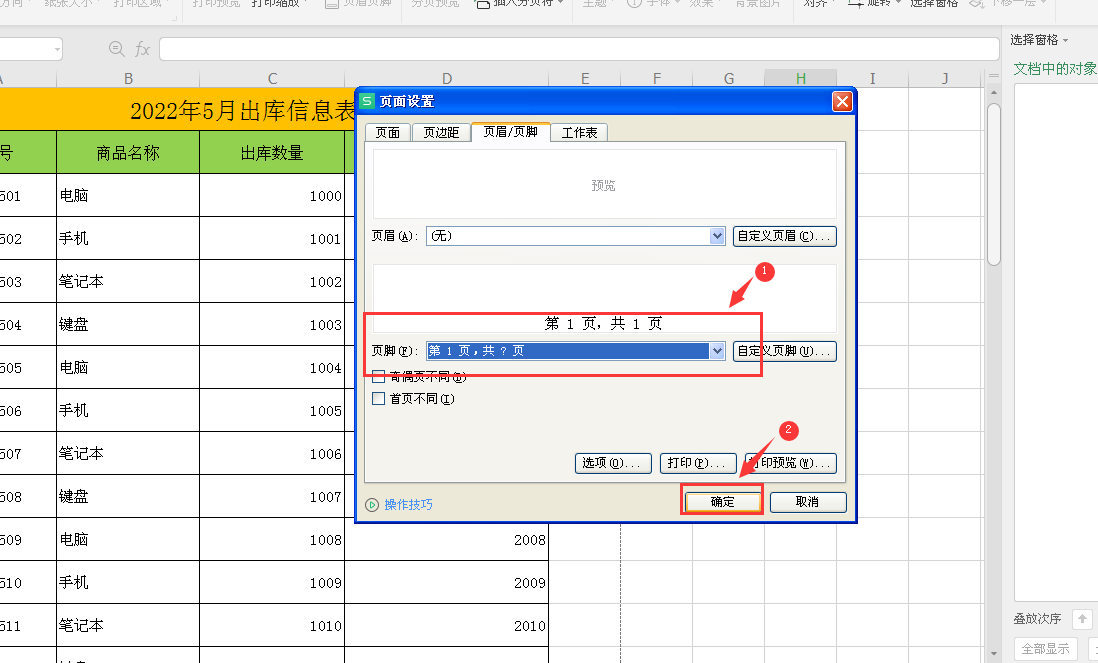Click the cell containing 1008

[x=272, y=540]
